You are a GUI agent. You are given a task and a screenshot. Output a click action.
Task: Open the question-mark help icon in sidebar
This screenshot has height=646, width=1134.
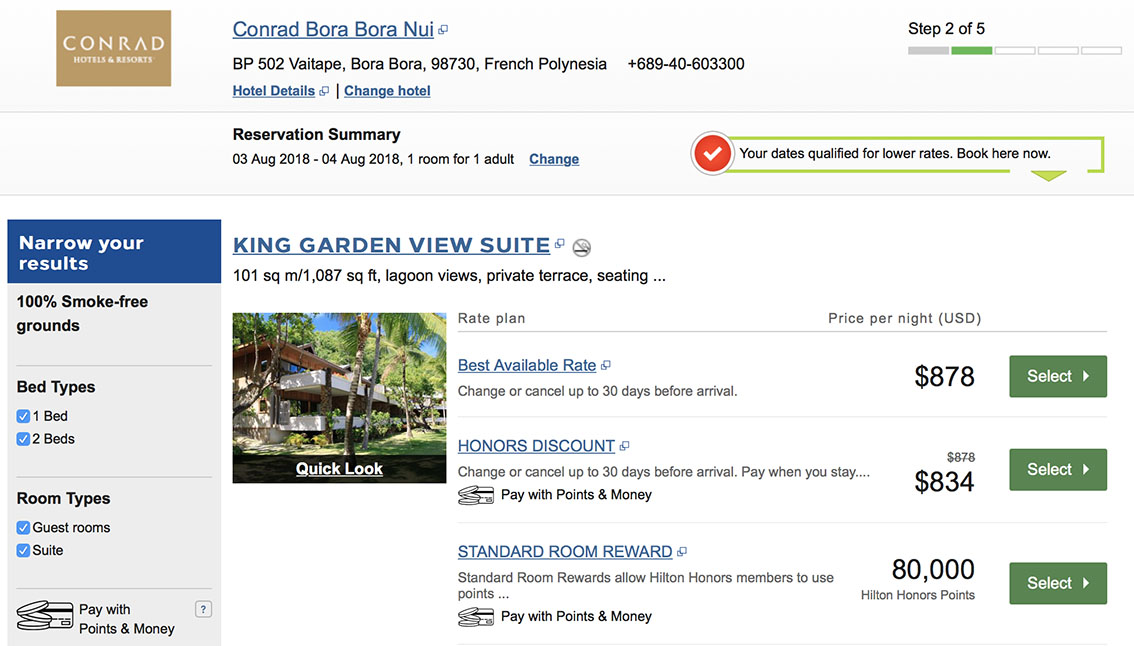[203, 609]
